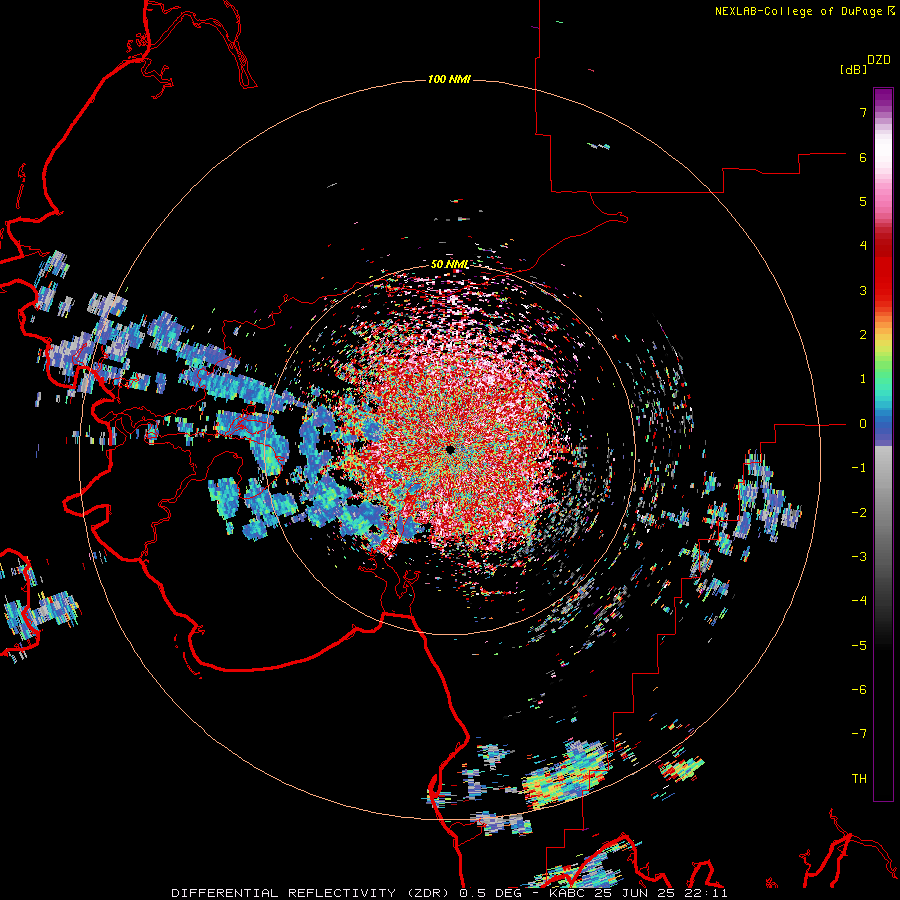This screenshot has height=900, width=900.
Task: Click the 5 dB scale tick label
Action: click(863, 201)
